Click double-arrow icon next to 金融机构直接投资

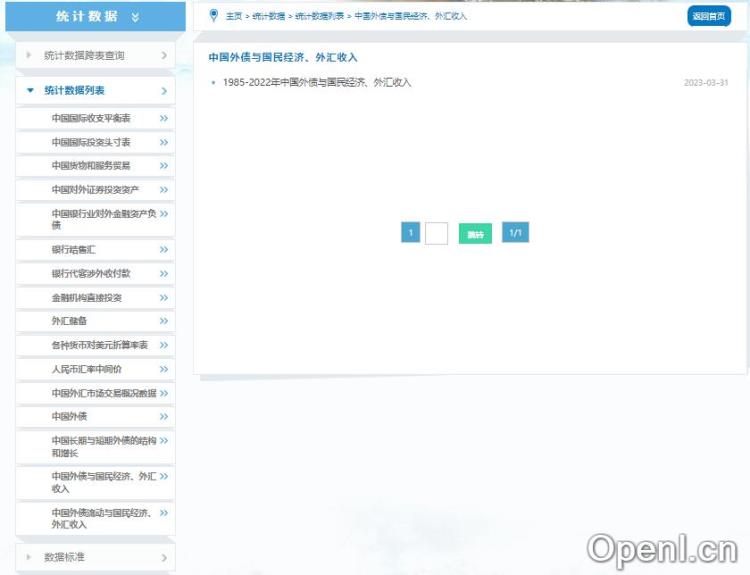point(164,298)
